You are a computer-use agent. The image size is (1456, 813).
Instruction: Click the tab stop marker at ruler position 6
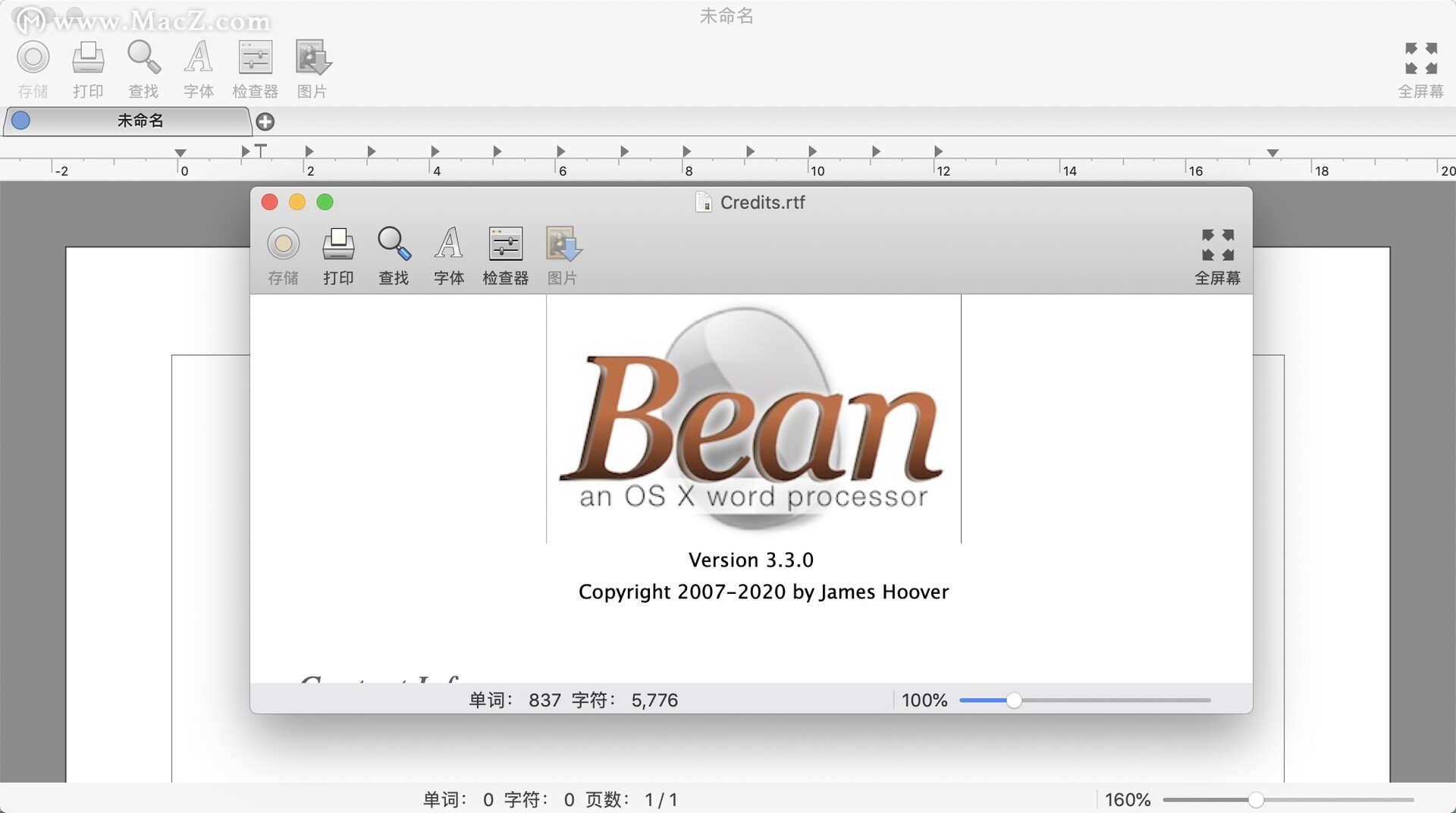[x=560, y=151]
